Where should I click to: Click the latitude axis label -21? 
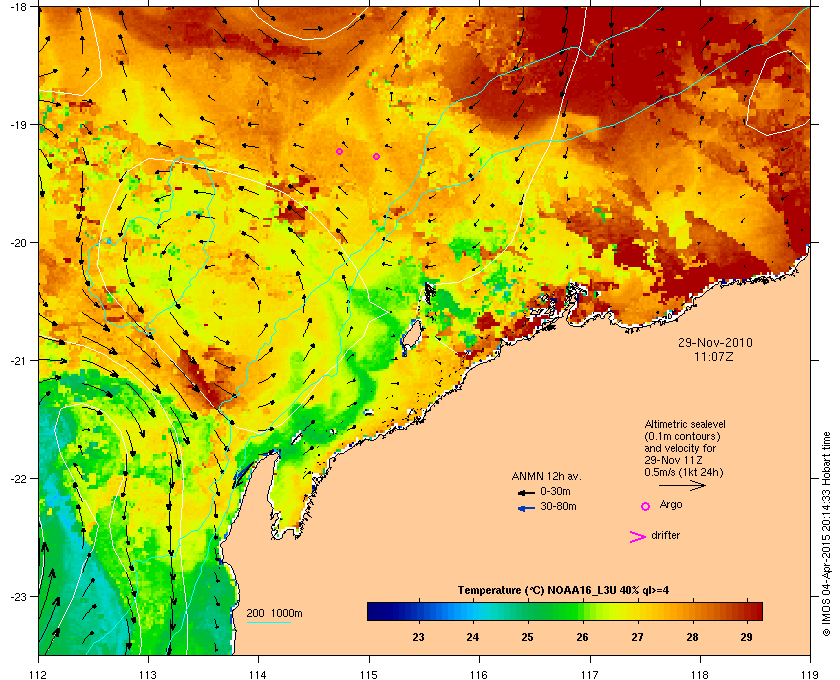[18, 360]
